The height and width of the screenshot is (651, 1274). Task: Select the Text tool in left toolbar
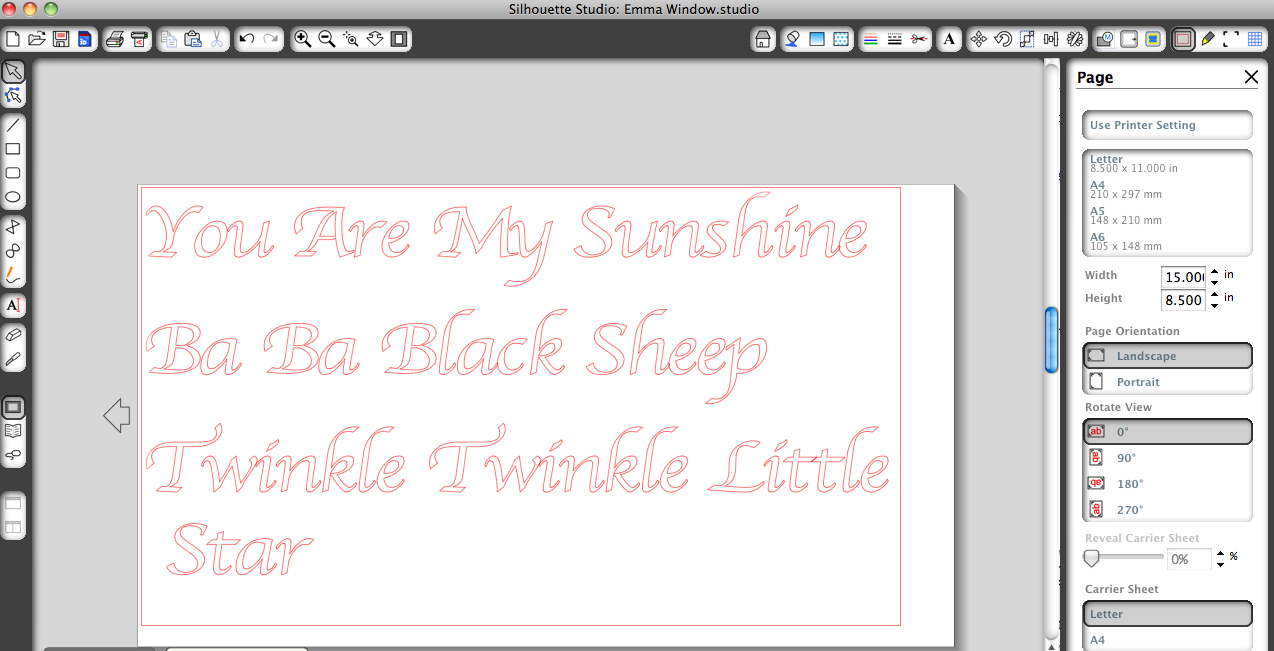coord(13,305)
